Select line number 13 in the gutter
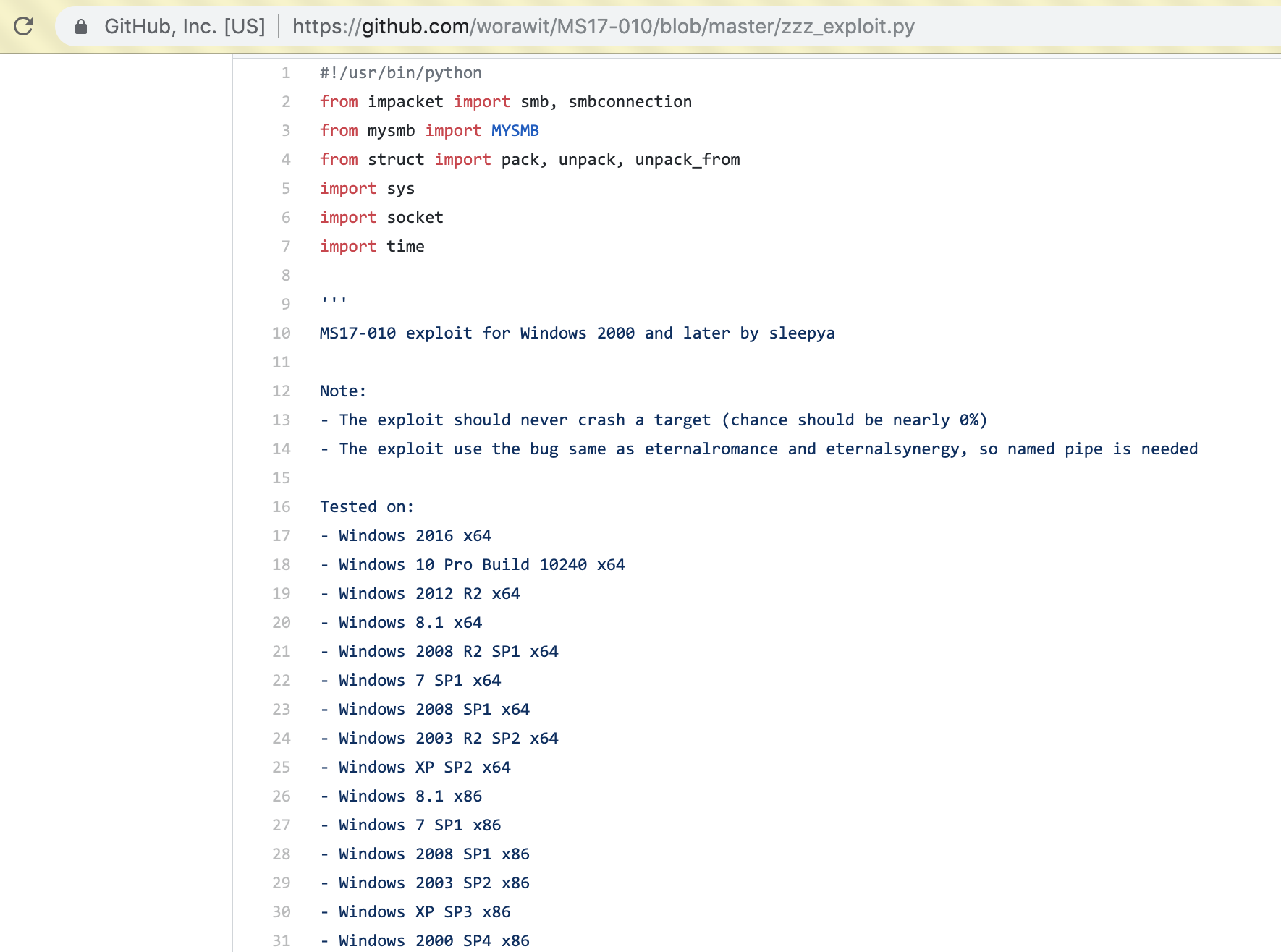 tap(282, 420)
